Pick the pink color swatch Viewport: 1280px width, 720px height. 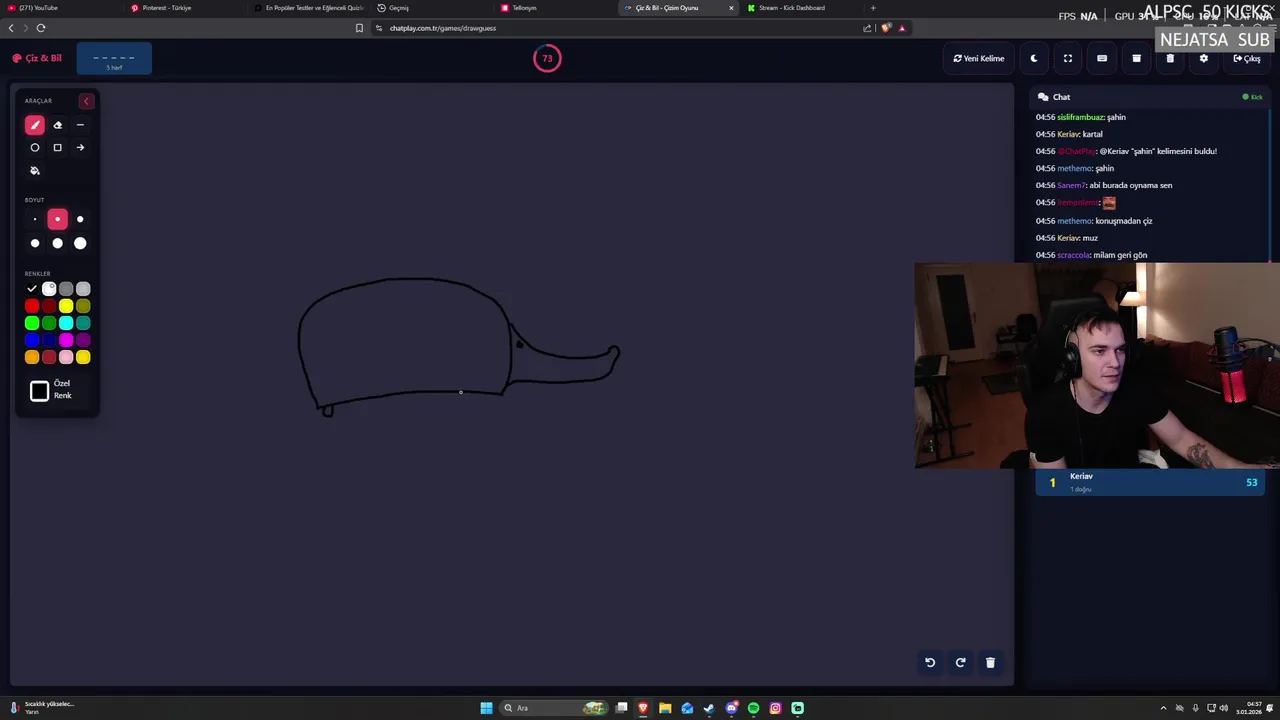click(x=66, y=357)
